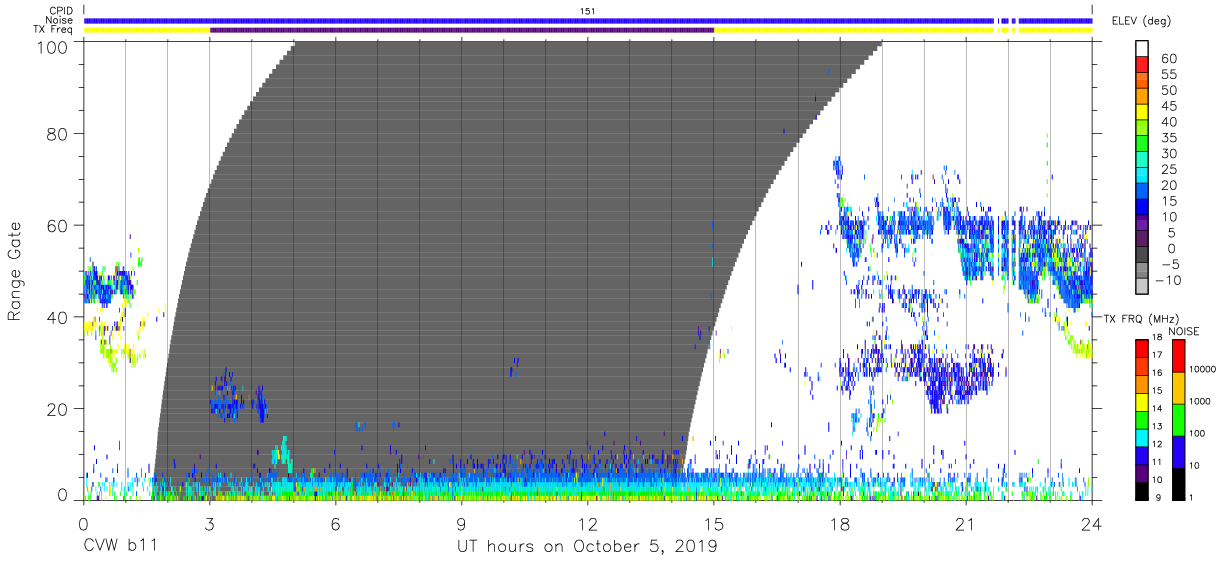Select the blue Noise bar at top
Screen dimensions: 1228x567
pos(588,20)
